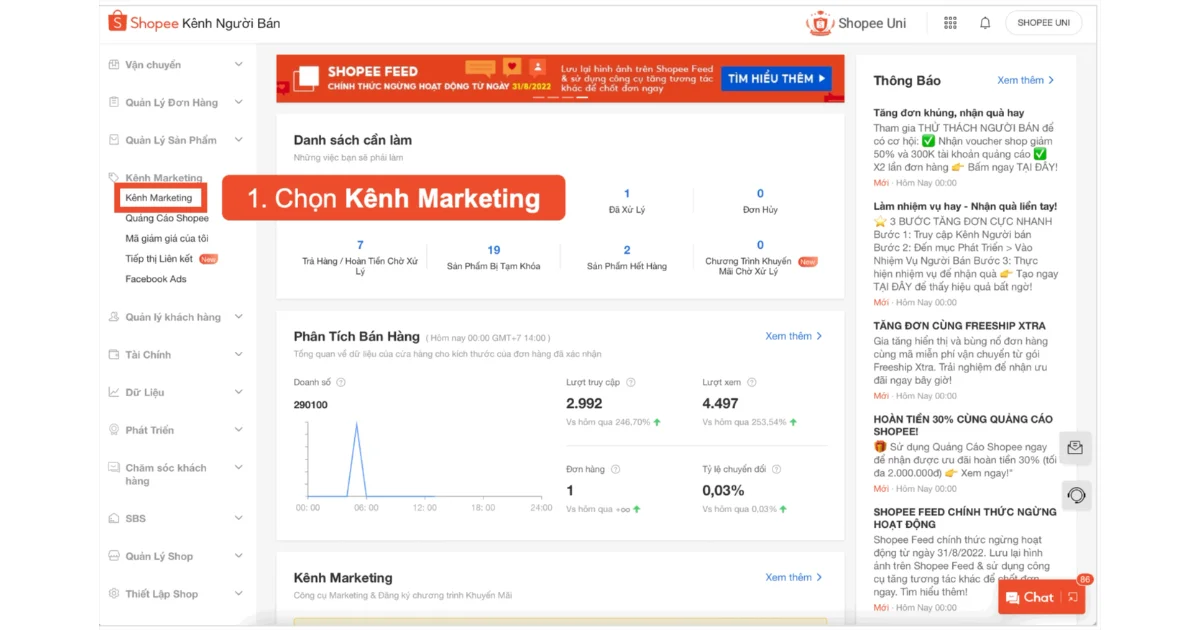Open Sản Phẩm Bị Tạm Khóa count 19
Viewport: 1200px width, 630px height.
(494, 258)
